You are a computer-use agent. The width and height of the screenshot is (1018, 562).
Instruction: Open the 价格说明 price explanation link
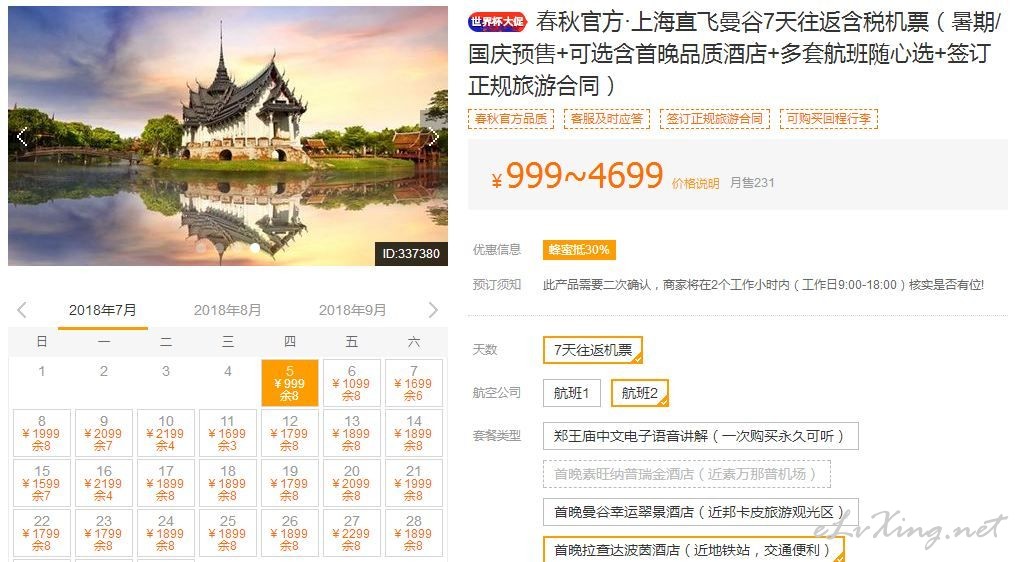click(695, 184)
